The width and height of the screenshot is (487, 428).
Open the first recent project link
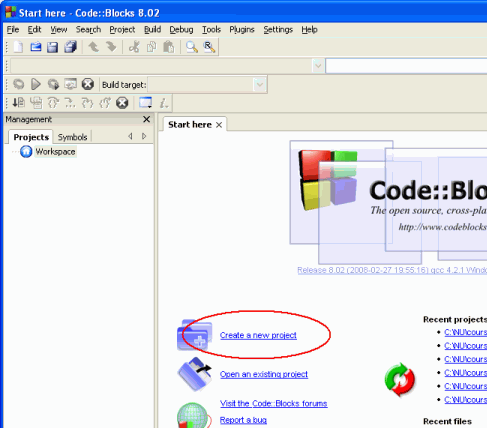465,332
